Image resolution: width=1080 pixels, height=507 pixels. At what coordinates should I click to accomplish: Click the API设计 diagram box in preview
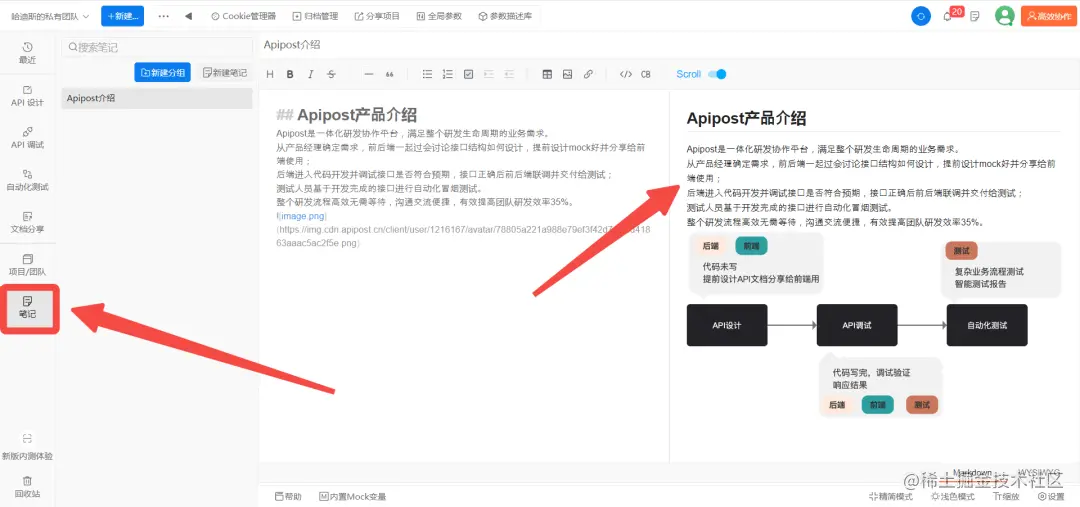pyautogui.click(x=727, y=325)
